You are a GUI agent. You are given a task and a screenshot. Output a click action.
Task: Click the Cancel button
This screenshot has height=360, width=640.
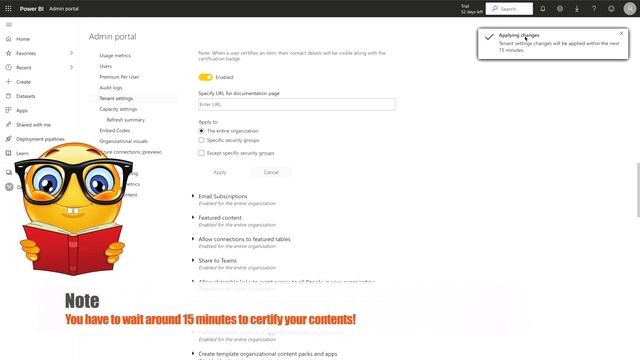(x=271, y=172)
